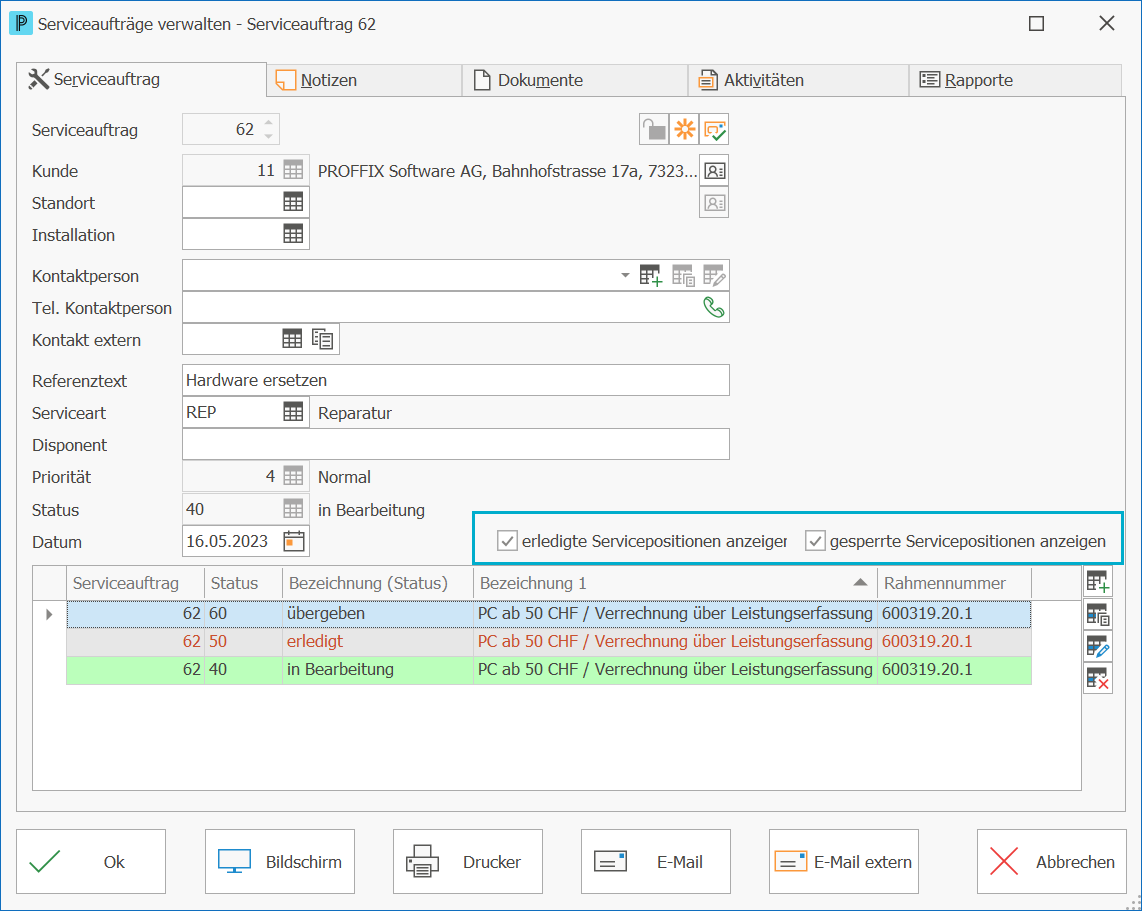This screenshot has width=1142, height=911.
Task: Open the Serviceart lookup table icon
Action: point(293,412)
